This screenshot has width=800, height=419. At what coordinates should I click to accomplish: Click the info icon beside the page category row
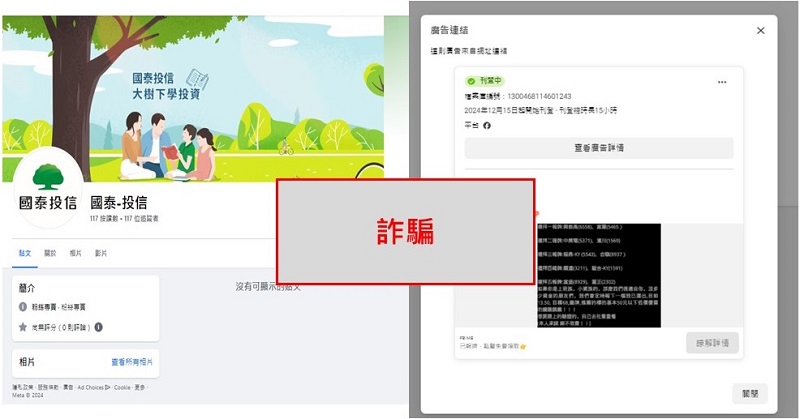click(x=23, y=307)
